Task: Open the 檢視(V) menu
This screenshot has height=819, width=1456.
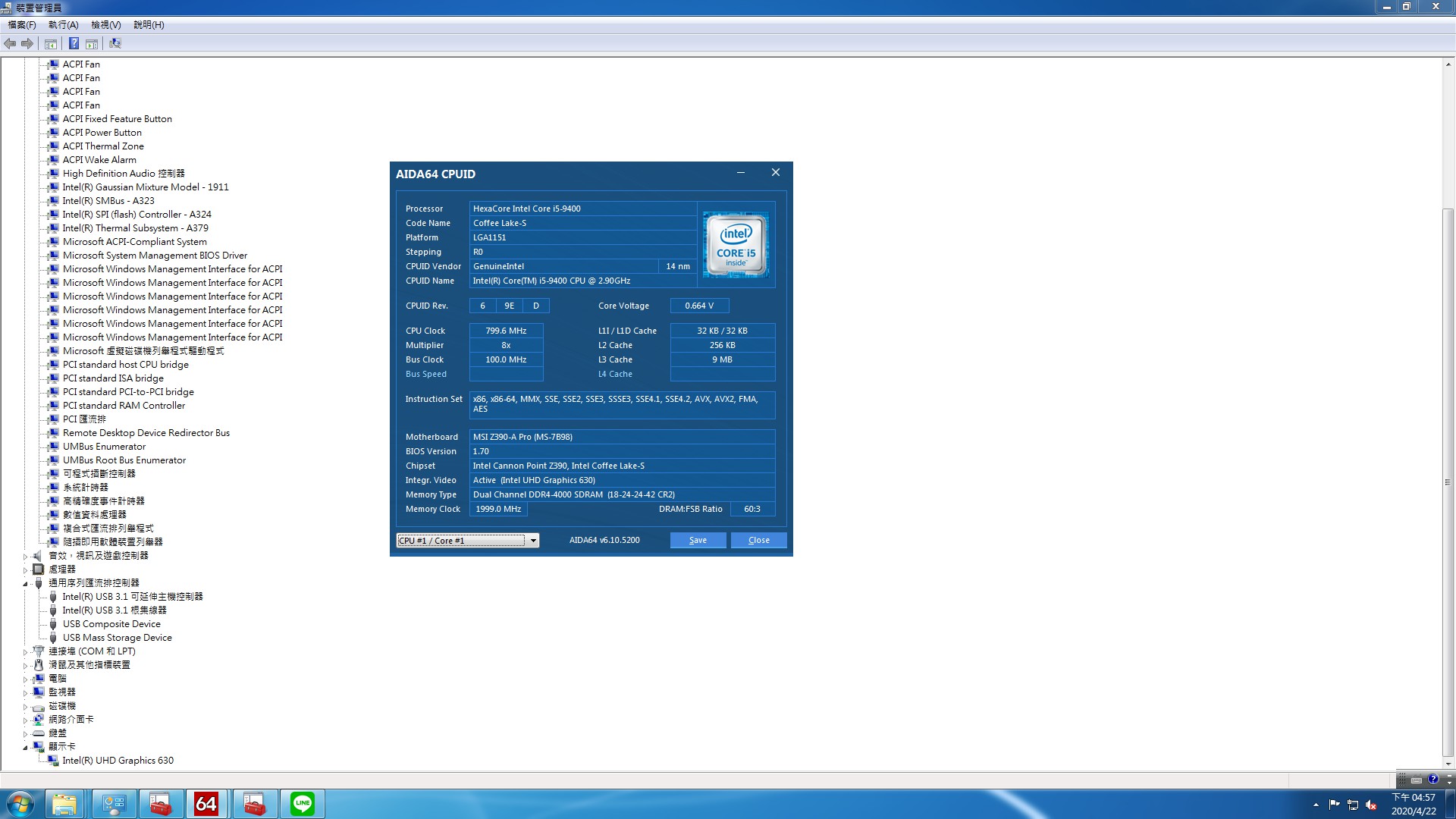Action: (x=106, y=25)
